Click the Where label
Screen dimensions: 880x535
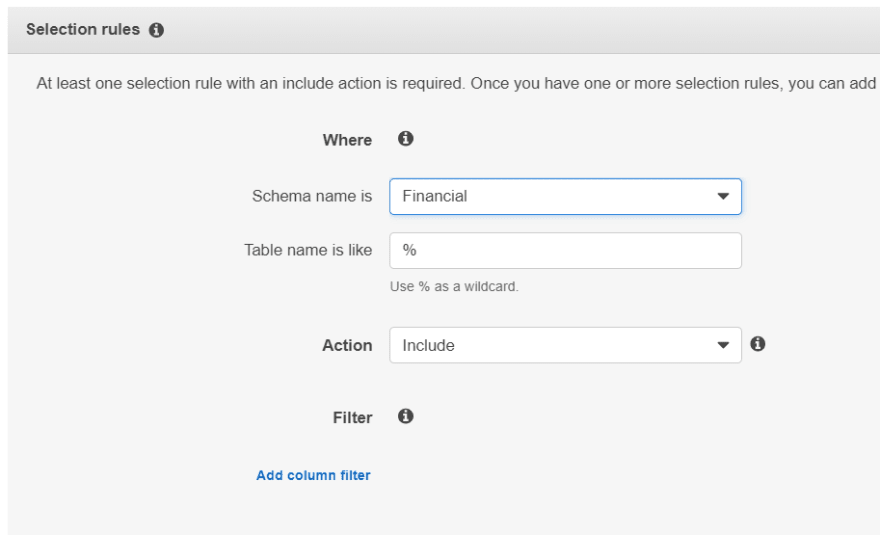(347, 140)
